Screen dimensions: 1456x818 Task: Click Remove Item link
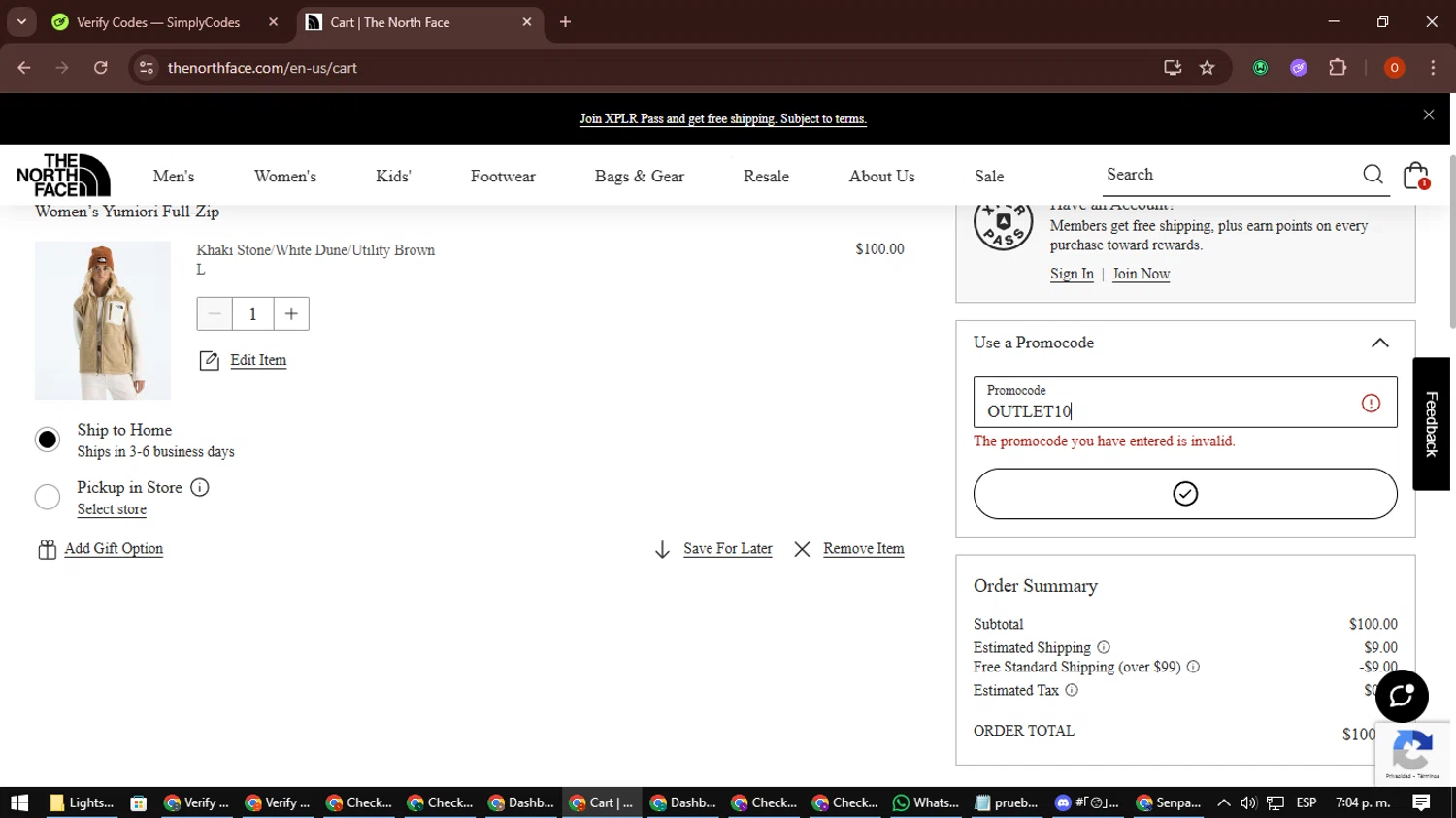[864, 548]
